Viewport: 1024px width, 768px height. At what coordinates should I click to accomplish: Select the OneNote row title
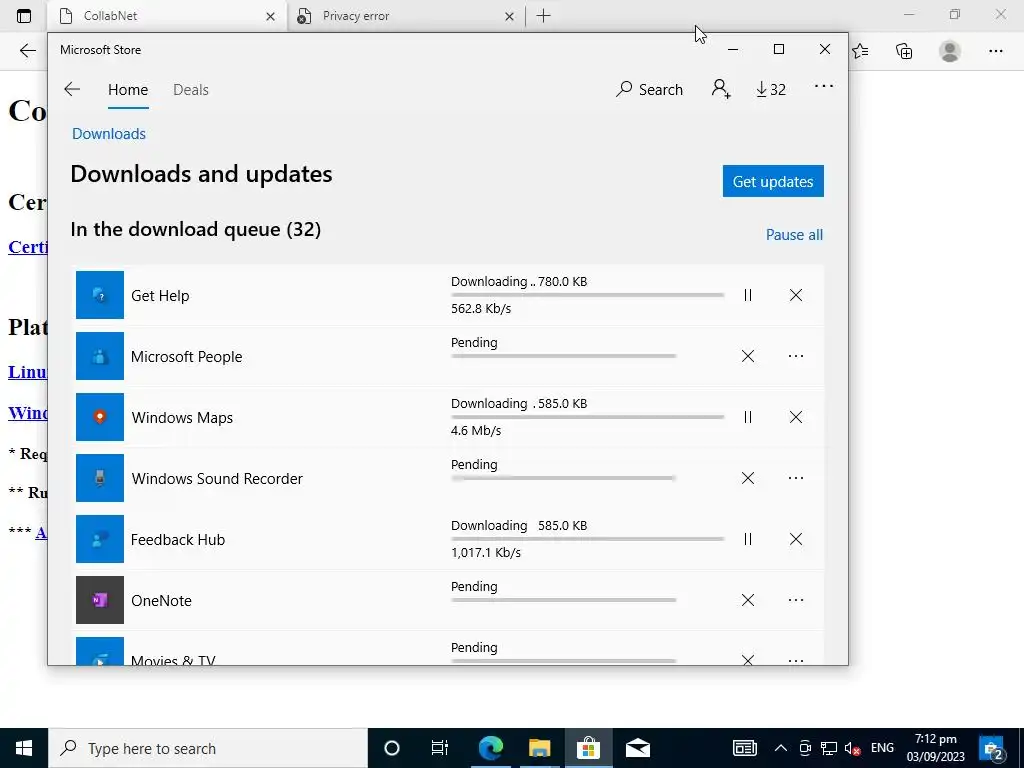coord(161,600)
